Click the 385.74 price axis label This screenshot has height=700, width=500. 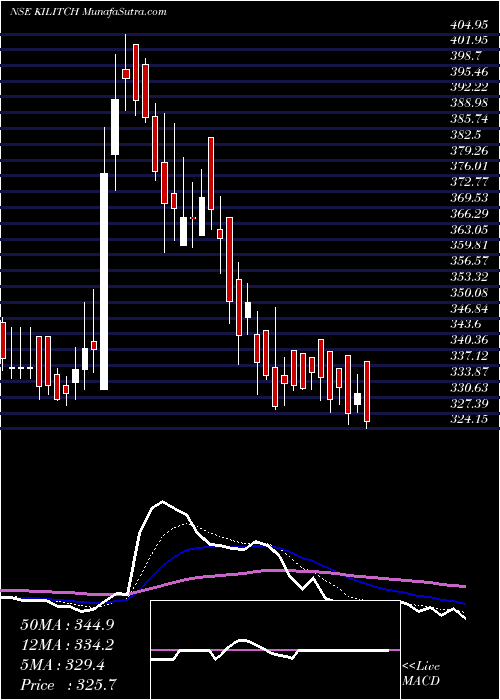pos(470,118)
